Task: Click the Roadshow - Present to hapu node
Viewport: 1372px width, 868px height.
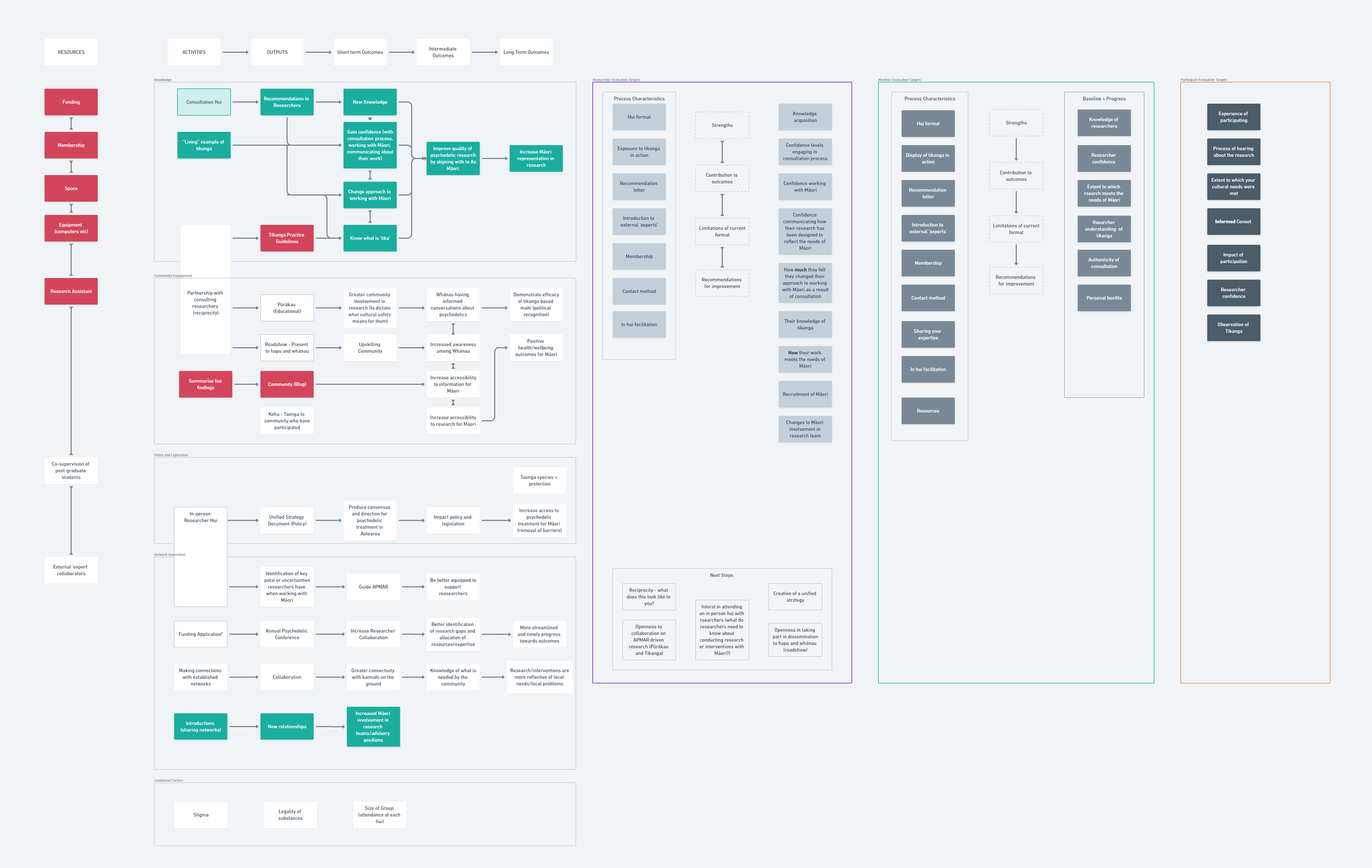Action: click(287, 348)
